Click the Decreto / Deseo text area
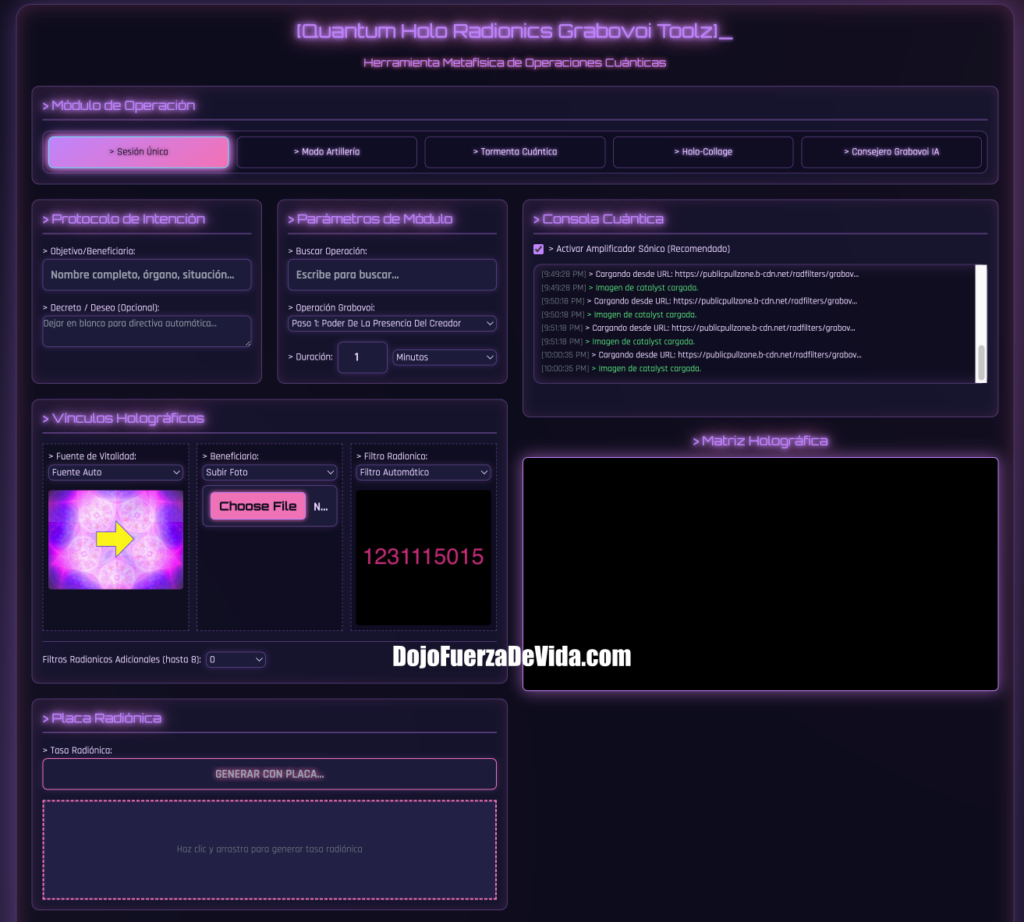This screenshot has height=922, width=1024. (x=147, y=331)
